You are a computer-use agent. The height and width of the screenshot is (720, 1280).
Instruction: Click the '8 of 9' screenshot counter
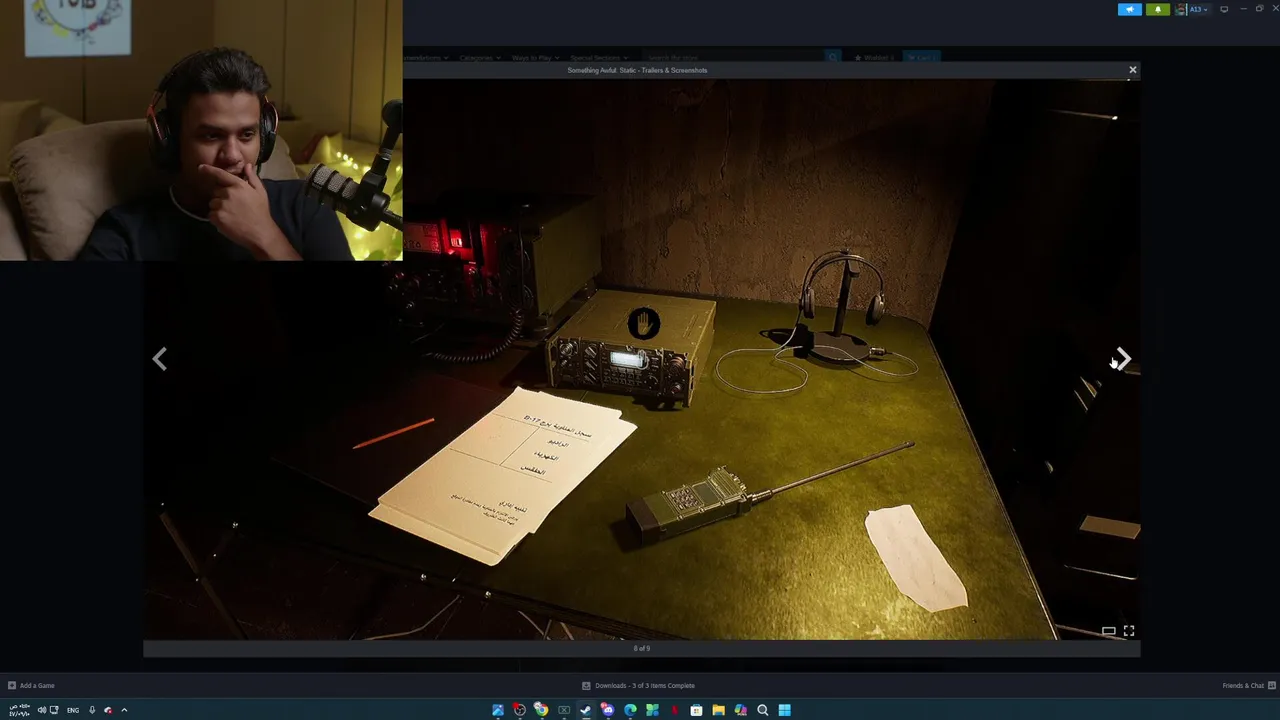click(x=641, y=648)
